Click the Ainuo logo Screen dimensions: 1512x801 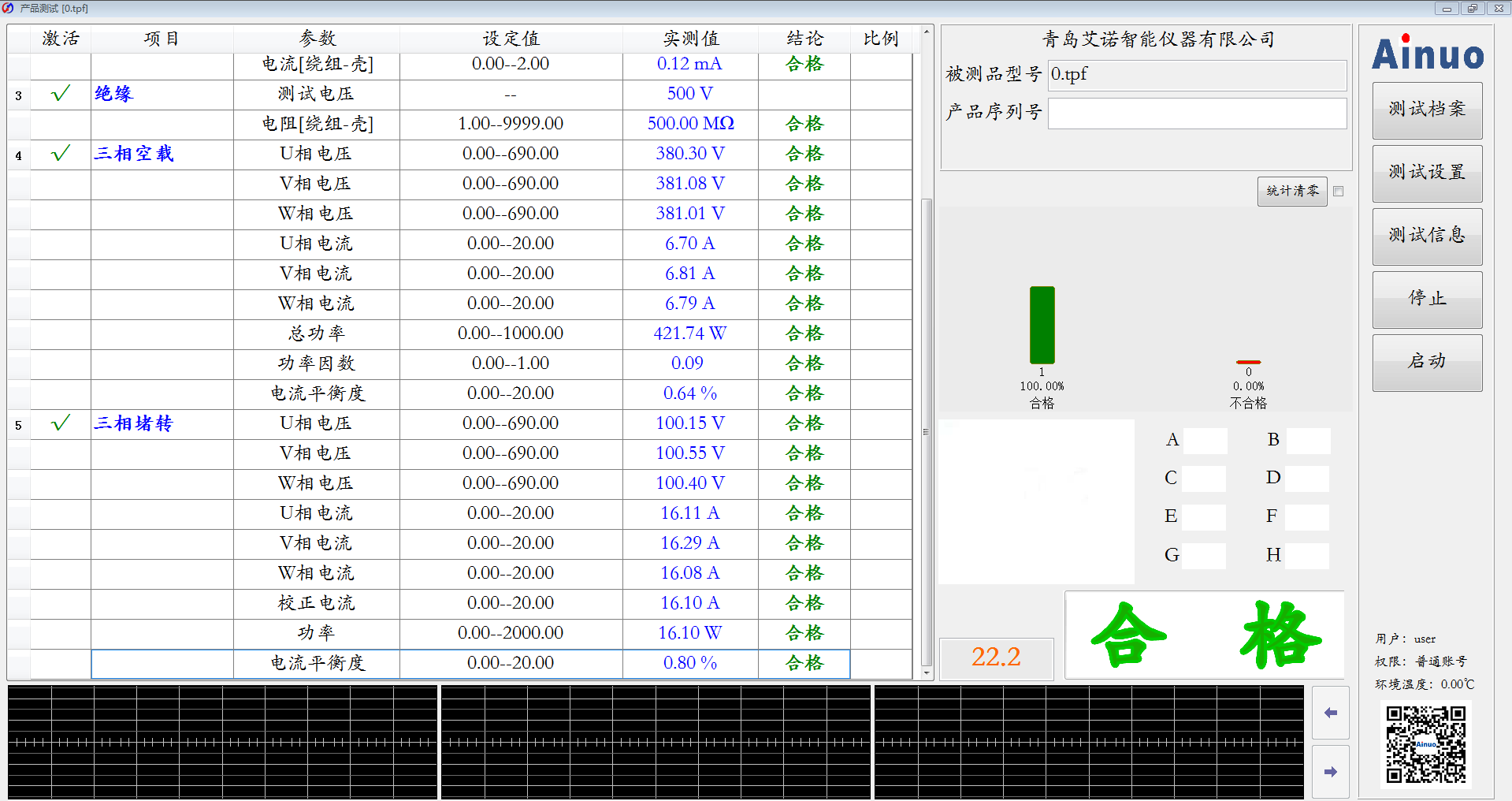tap(1427, 54)
